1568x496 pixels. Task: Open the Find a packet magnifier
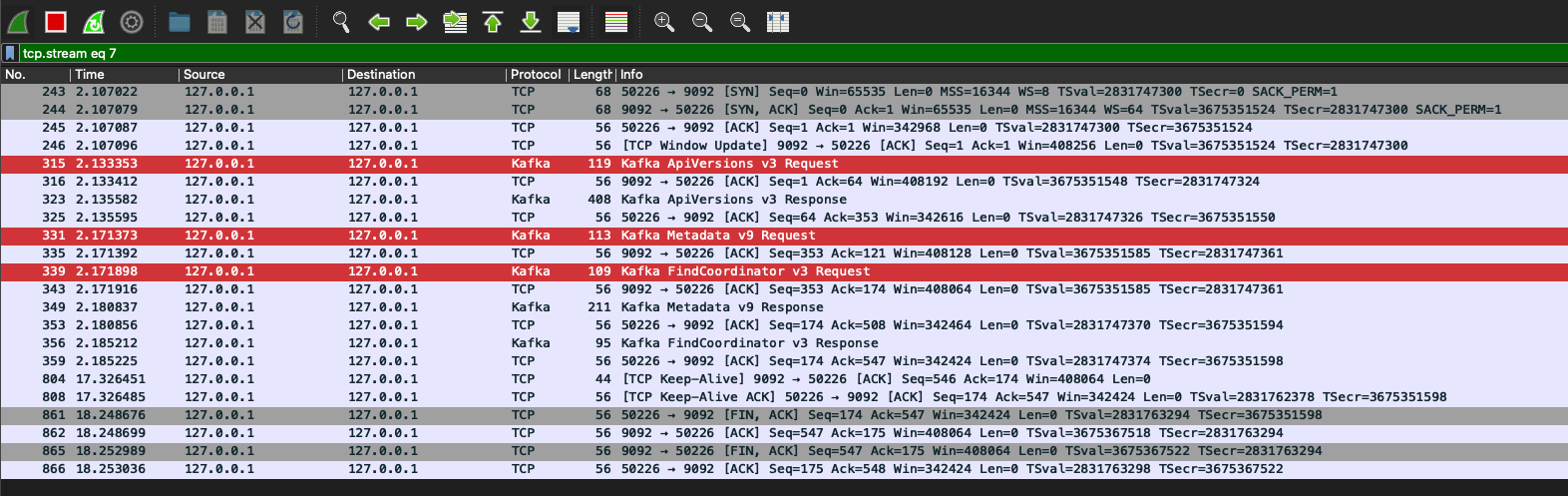(x=341, y=22)
